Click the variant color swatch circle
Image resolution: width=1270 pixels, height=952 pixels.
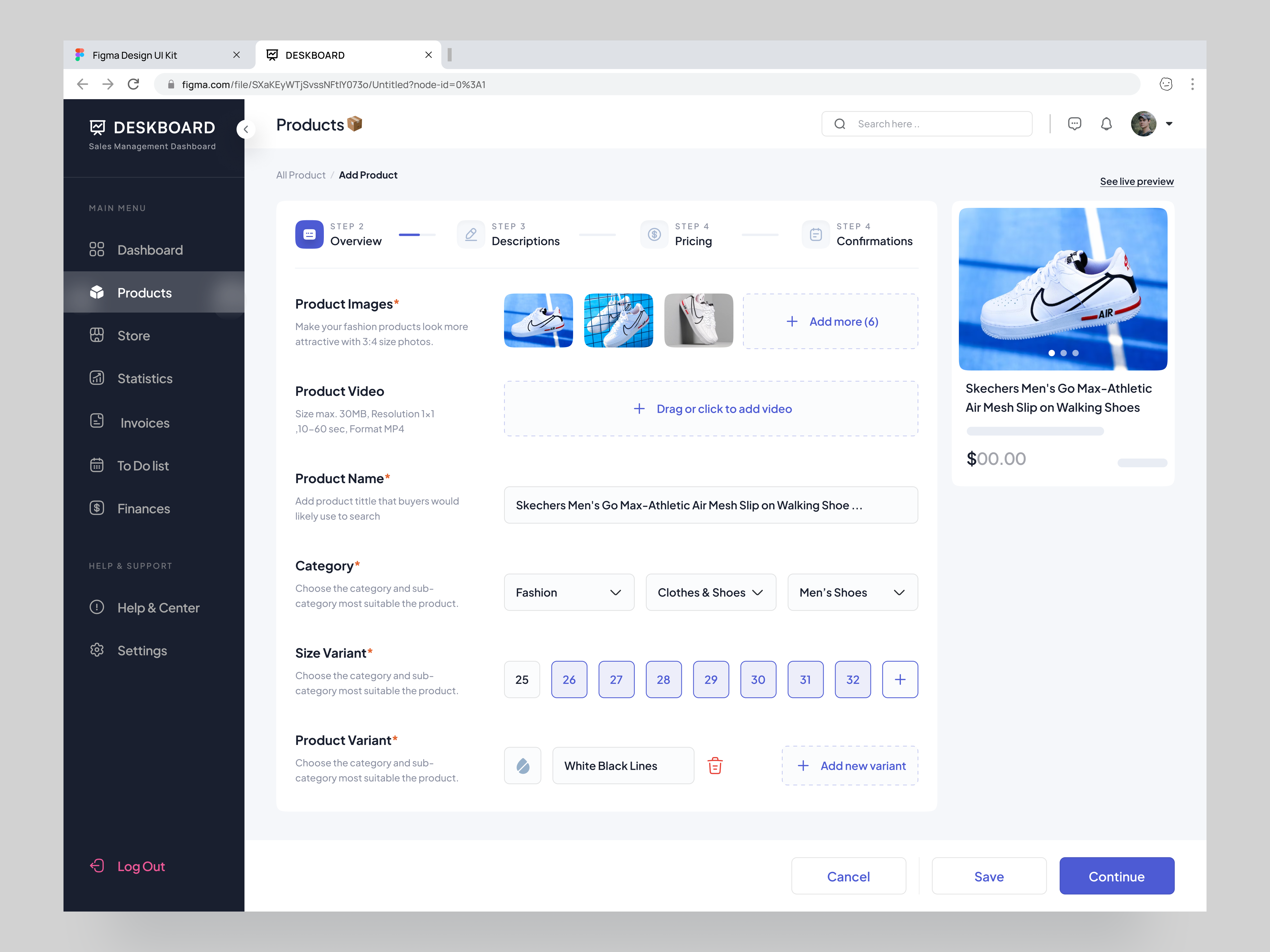pos(522,765)
